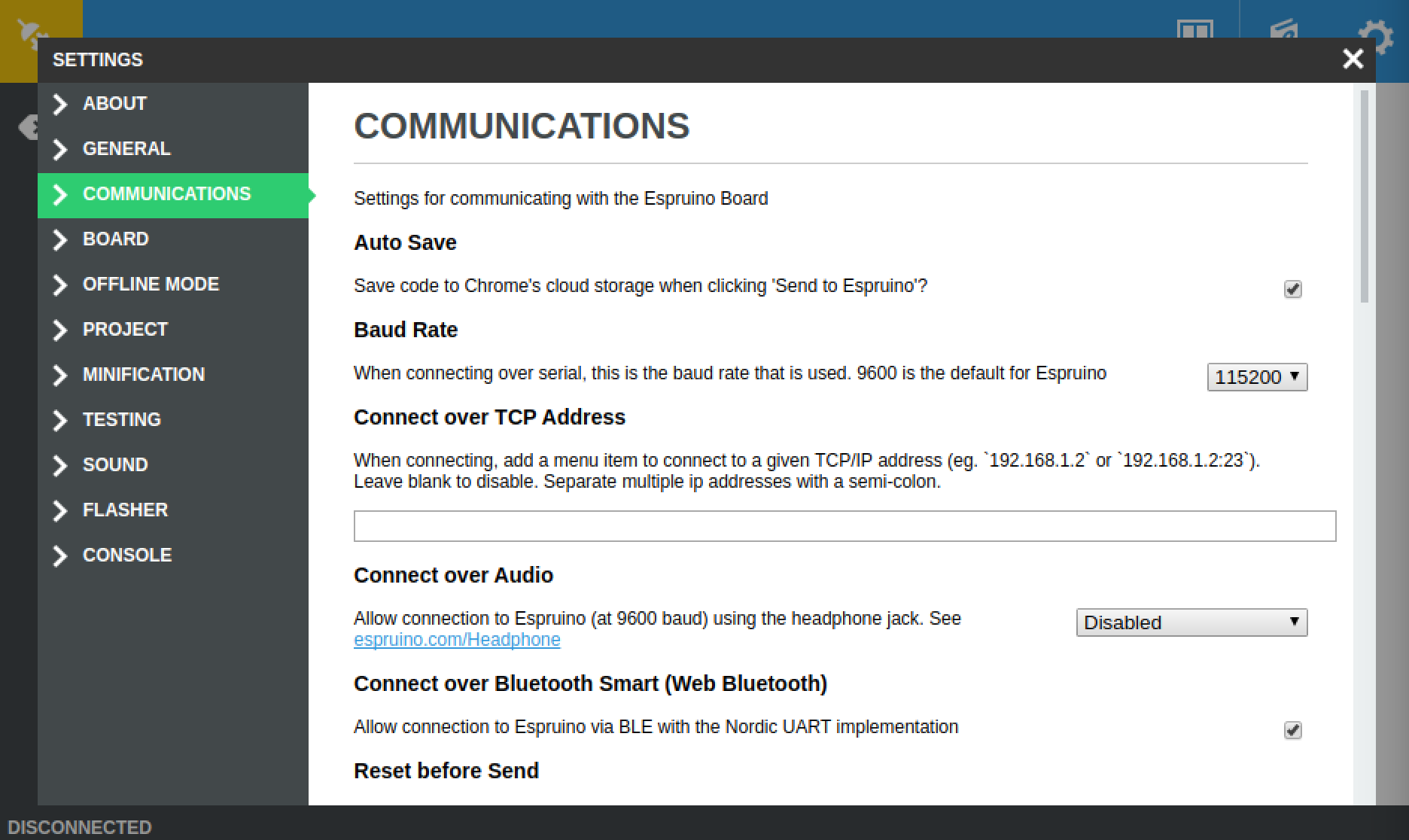Open the Testing settings section
Image resolution: width=1409 pixels, height=840 pixels.
[173, 421]
